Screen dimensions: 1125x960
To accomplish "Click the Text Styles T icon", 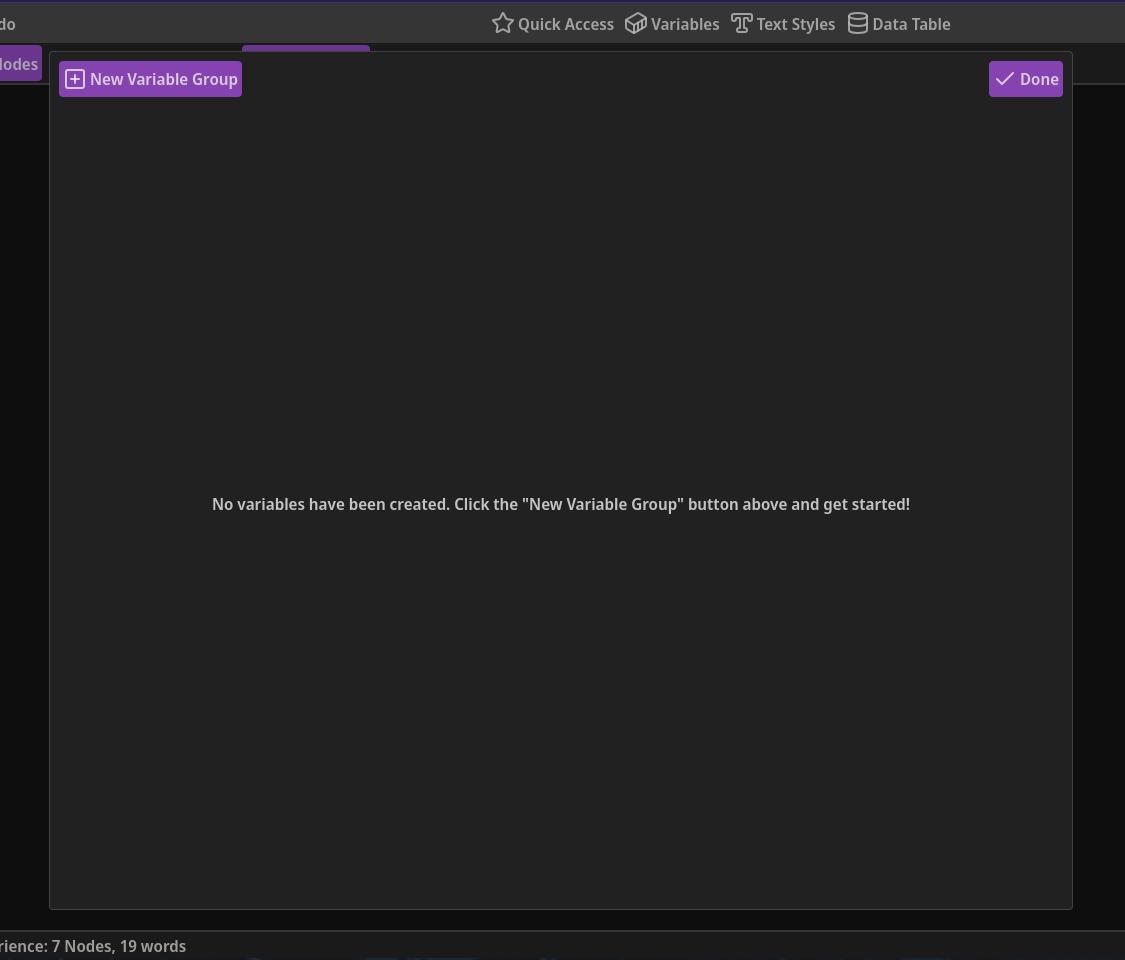I will pos(741,24).
